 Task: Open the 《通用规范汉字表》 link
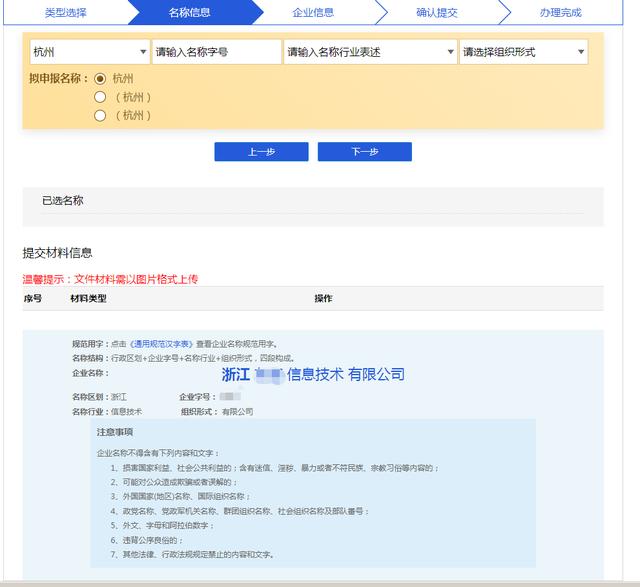pos(161,344)
